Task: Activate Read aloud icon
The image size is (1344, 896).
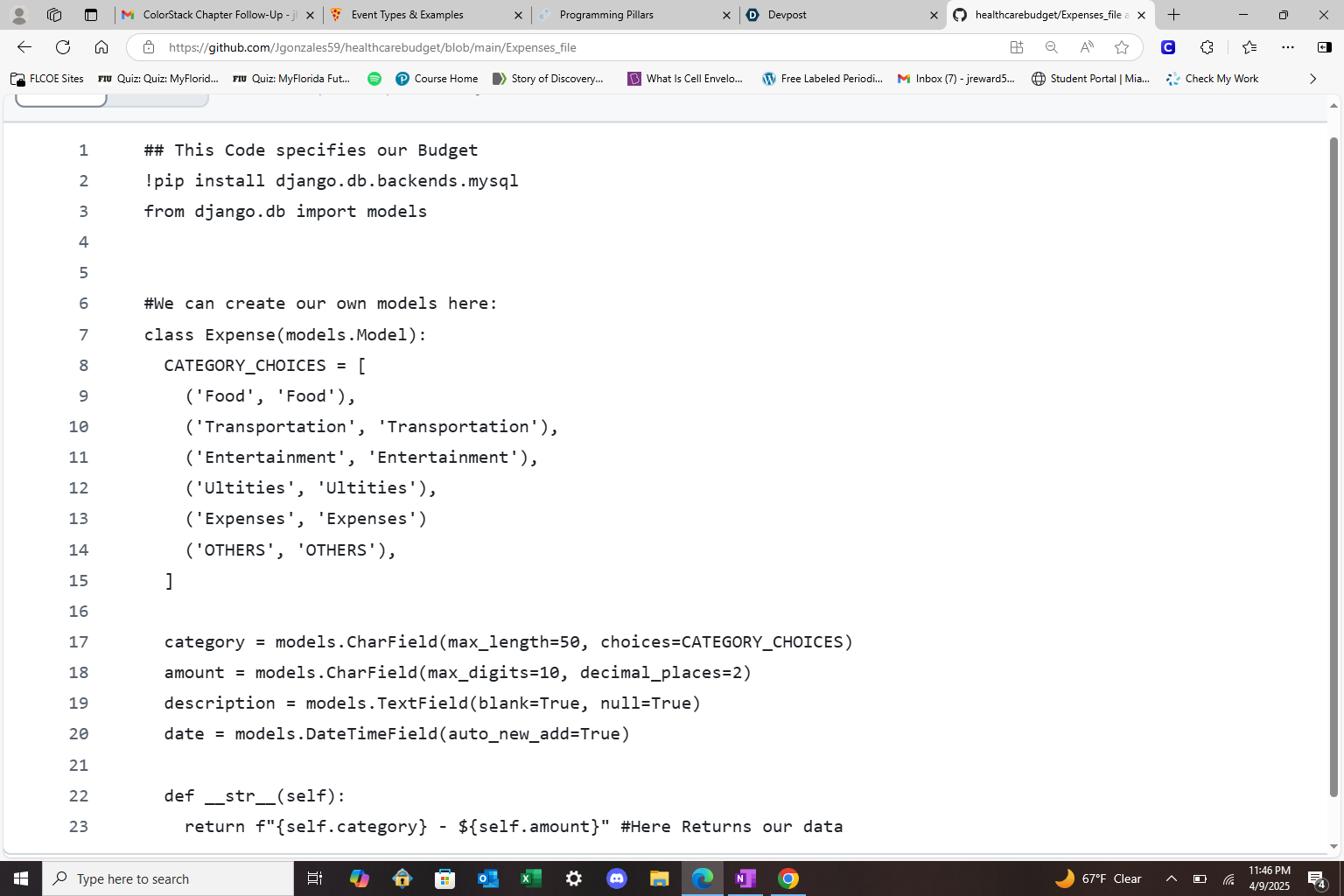Action: [1087, 47]
